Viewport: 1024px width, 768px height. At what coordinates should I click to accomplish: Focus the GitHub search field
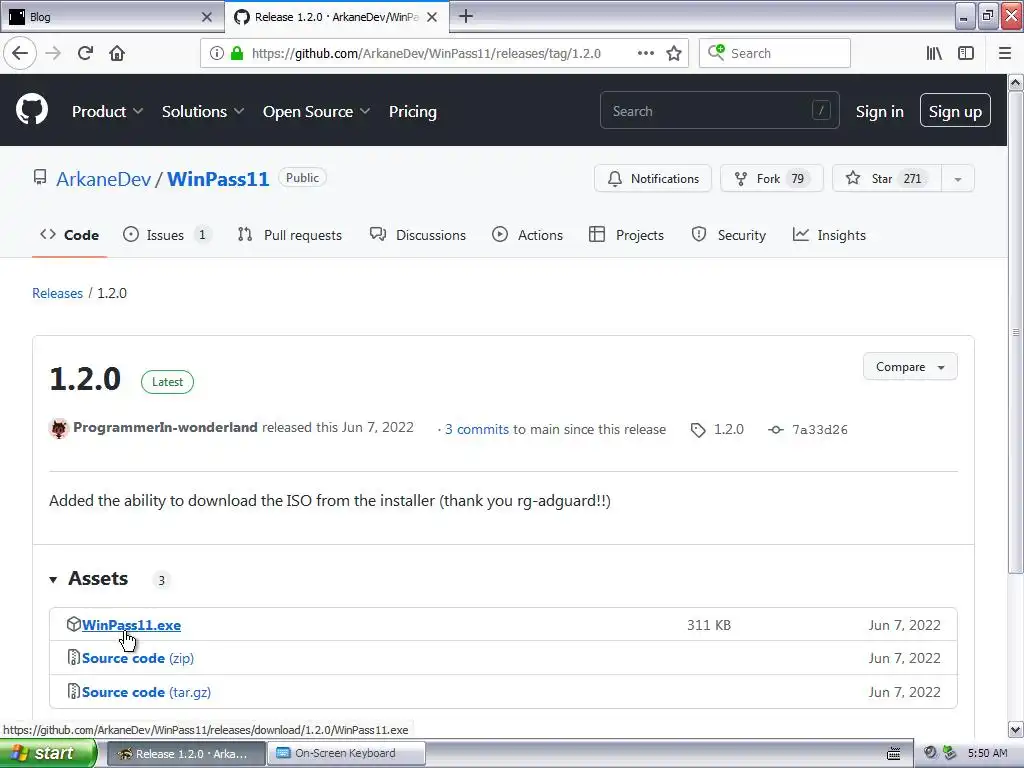pyautogui.click(x=719, y=111)
